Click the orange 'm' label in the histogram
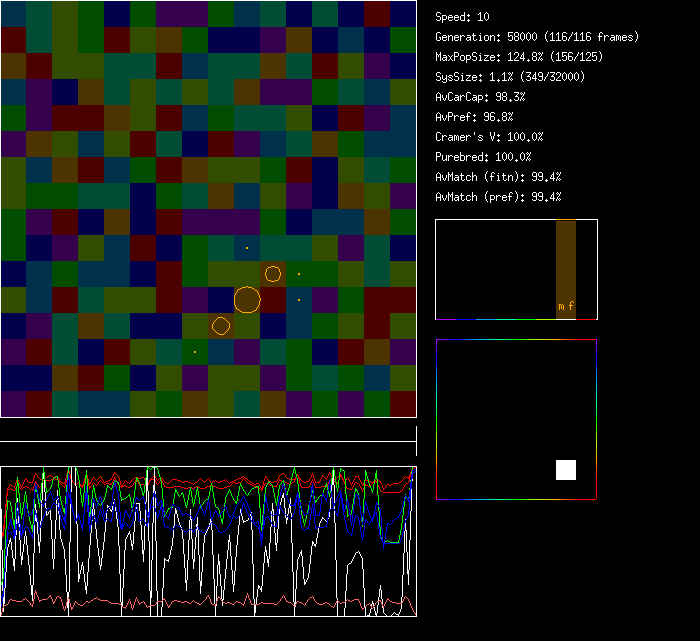 (561, 306)
